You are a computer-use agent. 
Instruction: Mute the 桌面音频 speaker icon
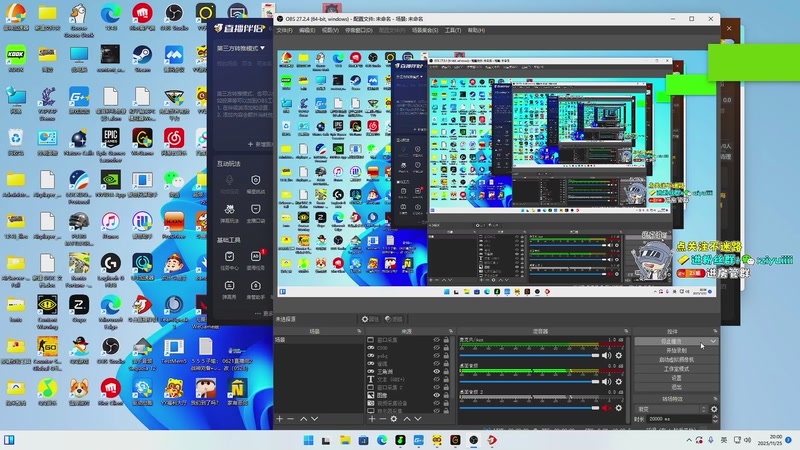(x=607, y=382)
